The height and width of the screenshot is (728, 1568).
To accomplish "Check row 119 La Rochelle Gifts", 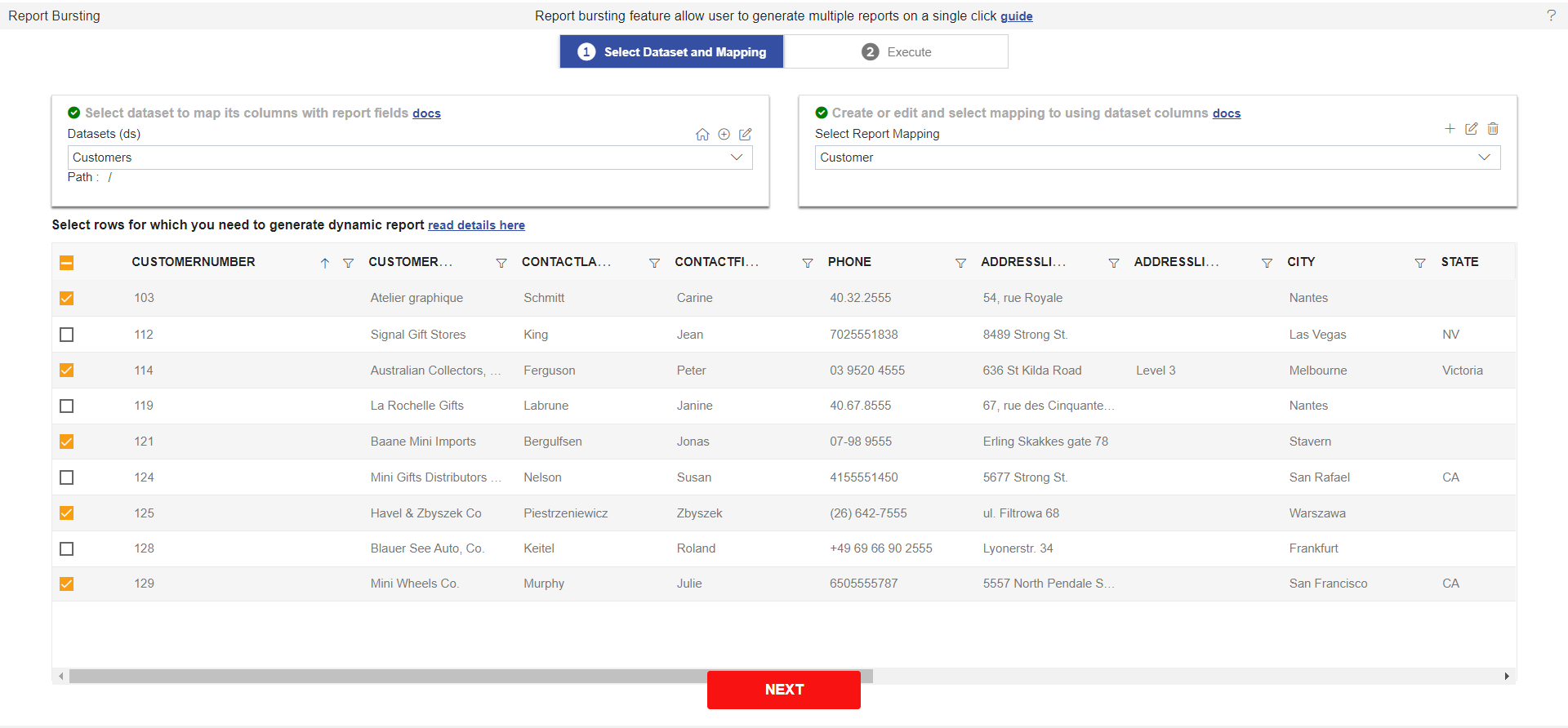I will point(67,406).
